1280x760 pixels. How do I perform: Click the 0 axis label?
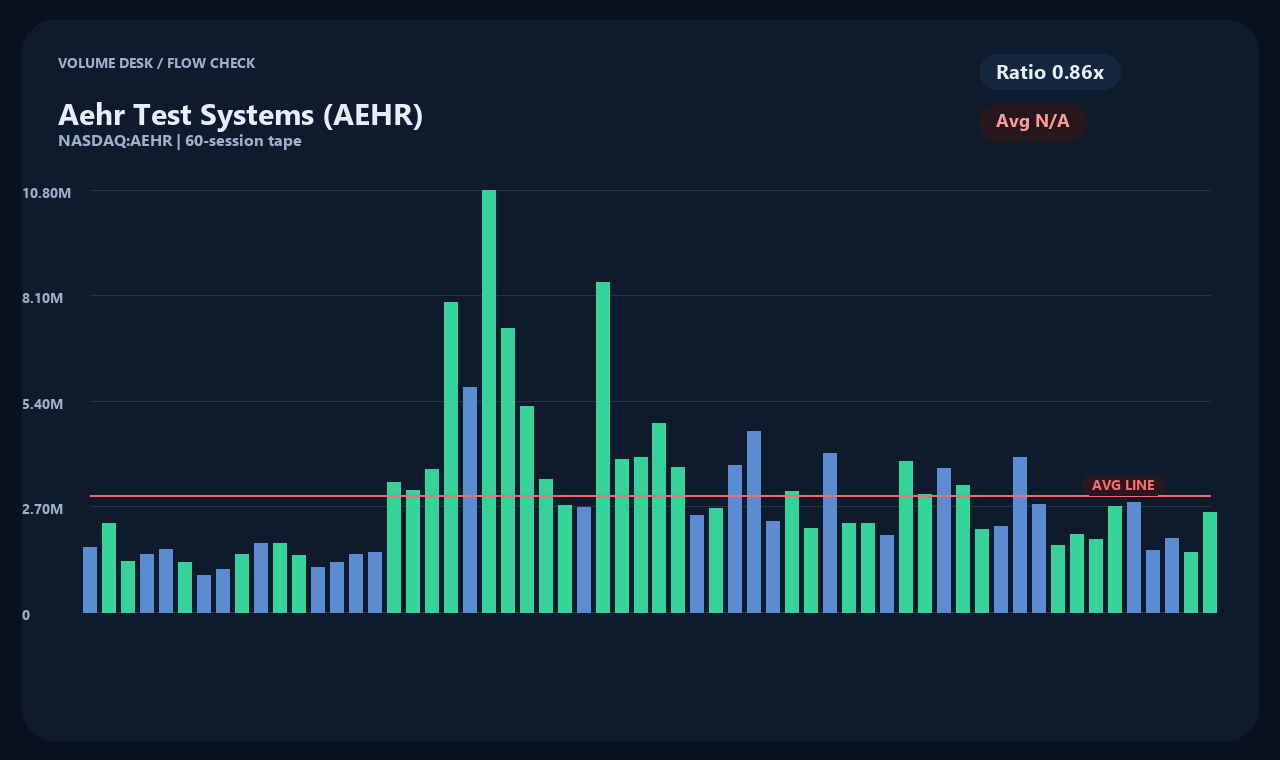[x=26, y=615]
